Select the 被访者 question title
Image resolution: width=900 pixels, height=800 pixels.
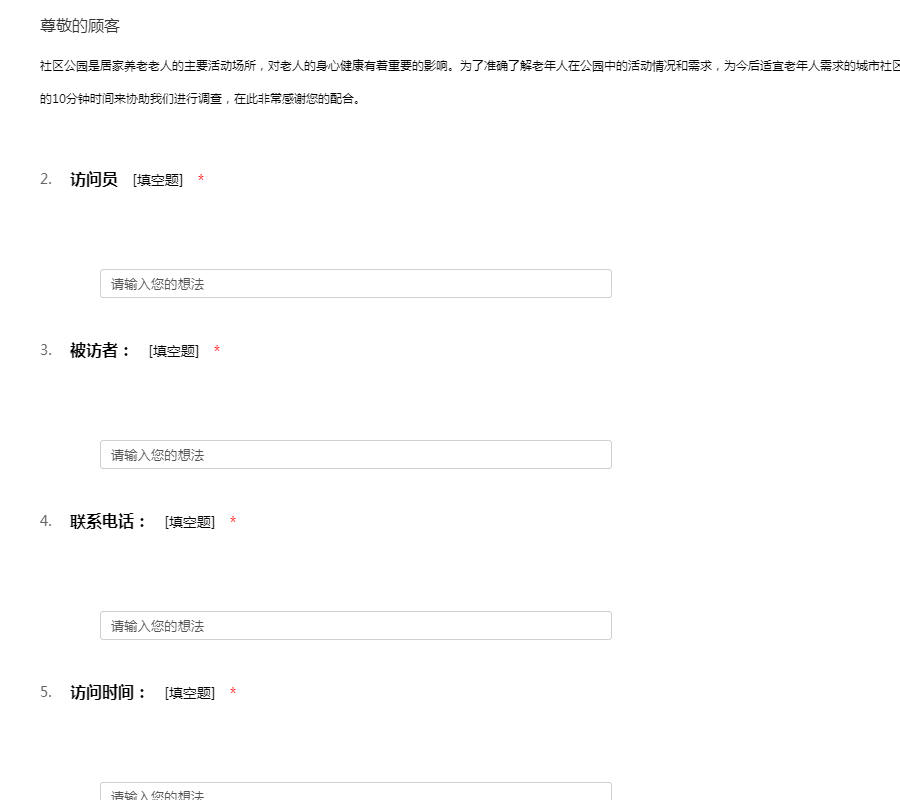[100, 351]
